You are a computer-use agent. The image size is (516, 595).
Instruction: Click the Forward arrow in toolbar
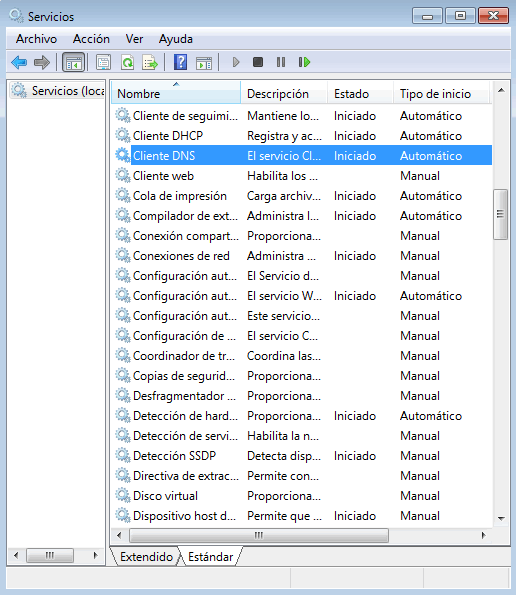coord(41,62)
